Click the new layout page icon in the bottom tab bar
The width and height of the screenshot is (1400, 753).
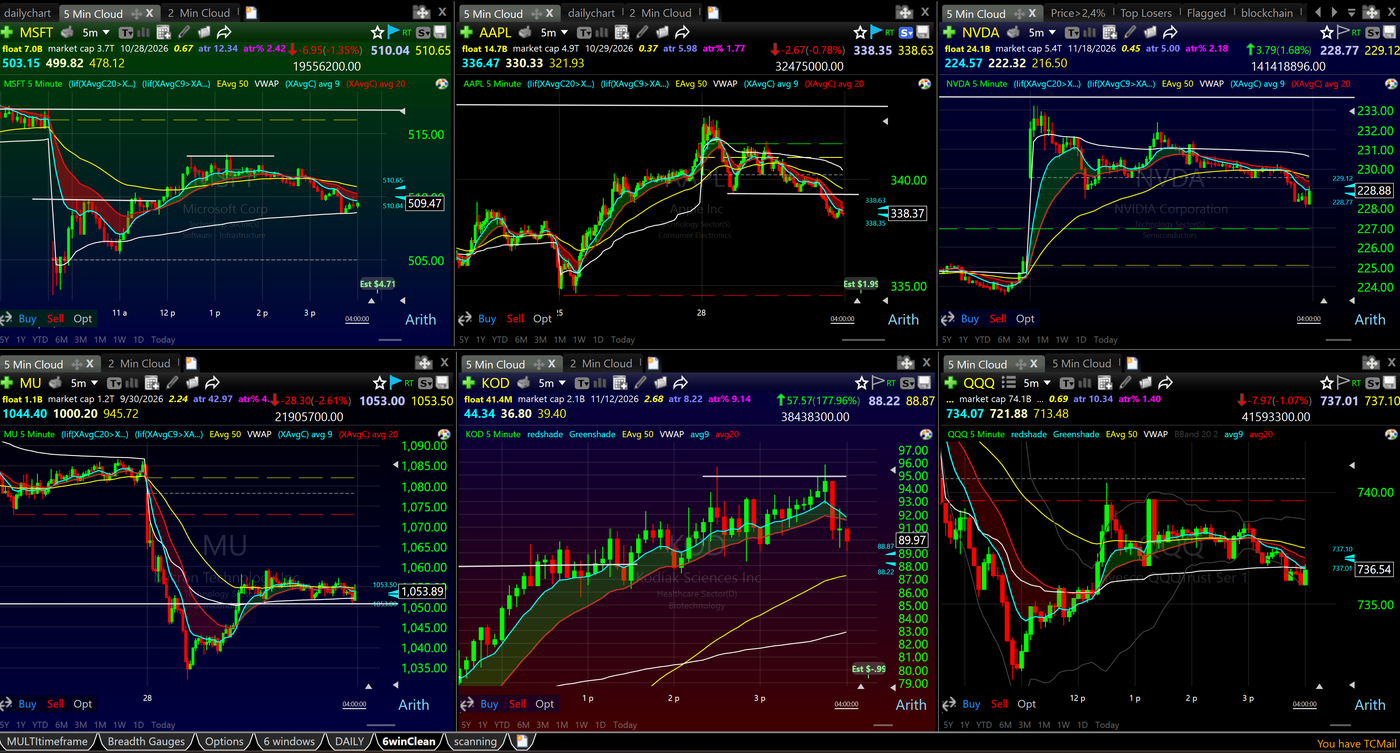pos(520,742)
